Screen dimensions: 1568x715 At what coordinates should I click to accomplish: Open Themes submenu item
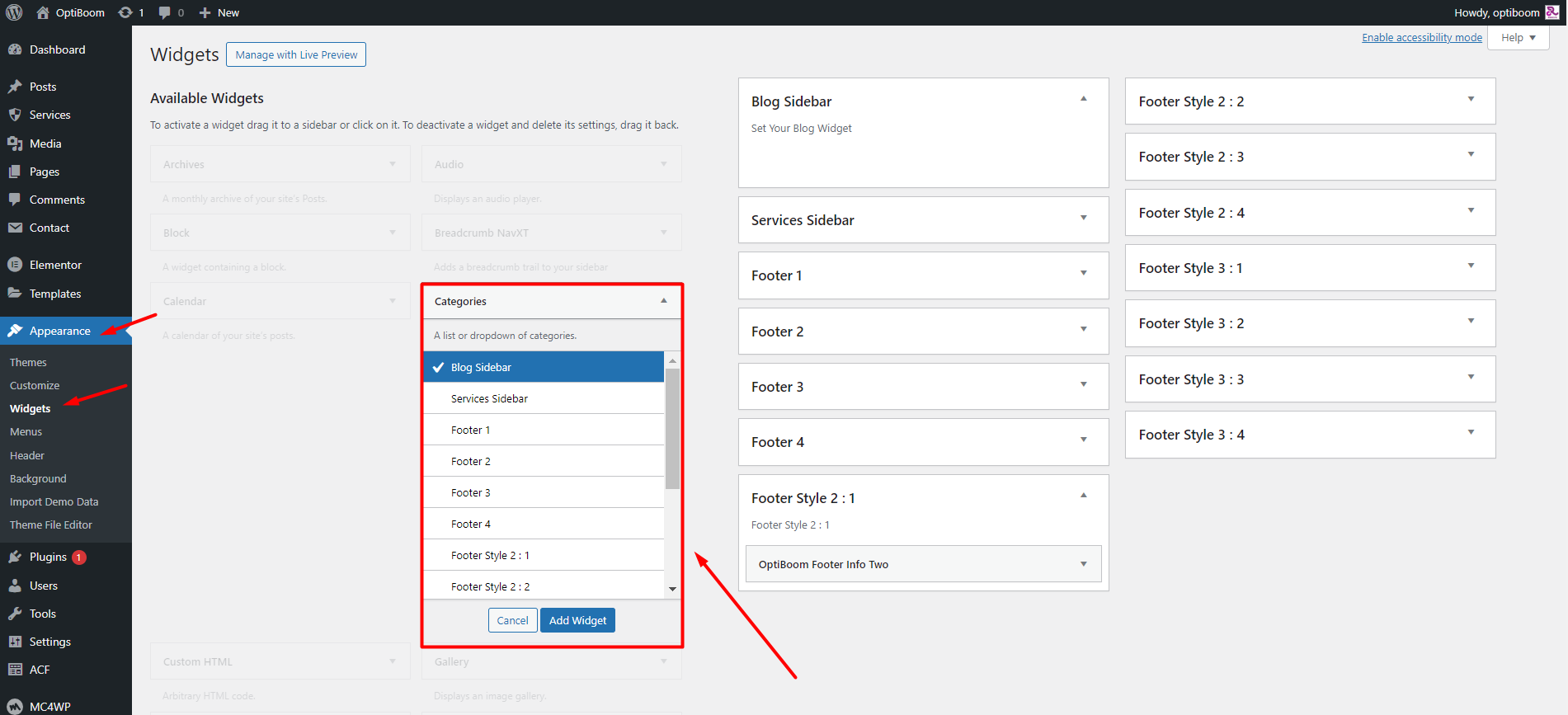[x=28, y=362]
